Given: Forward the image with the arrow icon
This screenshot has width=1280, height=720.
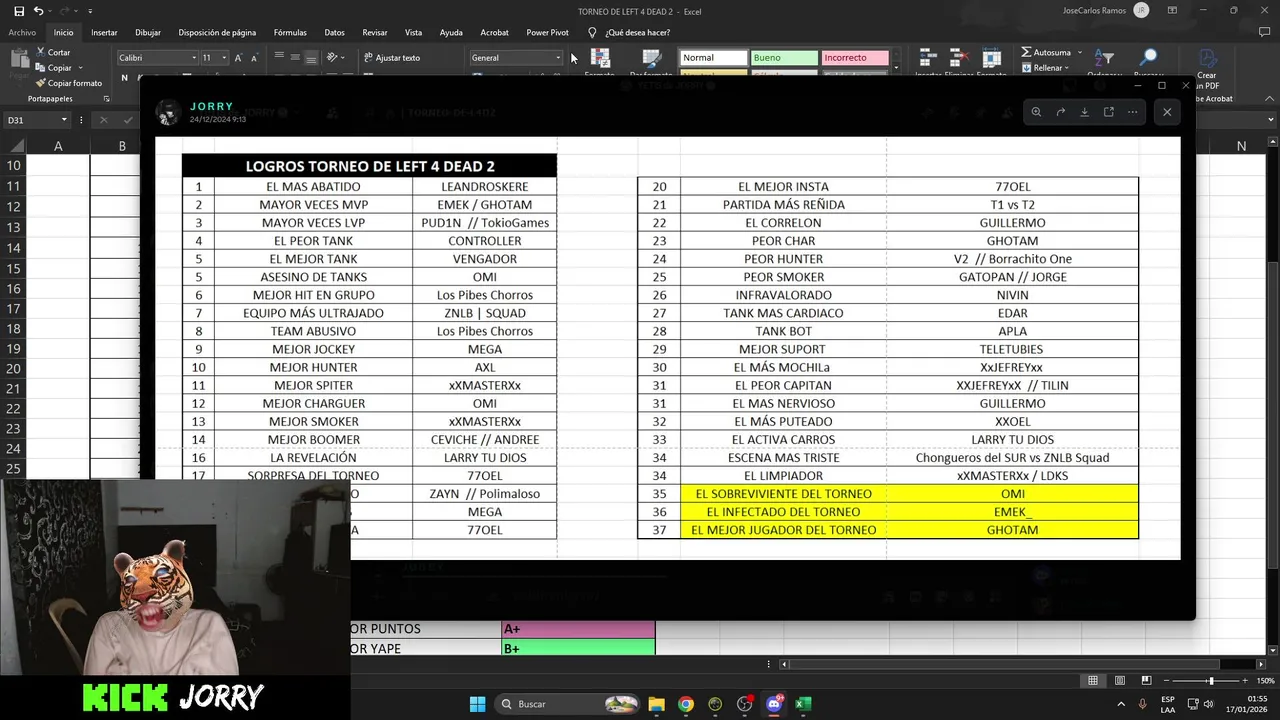Looking at the screenshot, I should pos(1060,112).
